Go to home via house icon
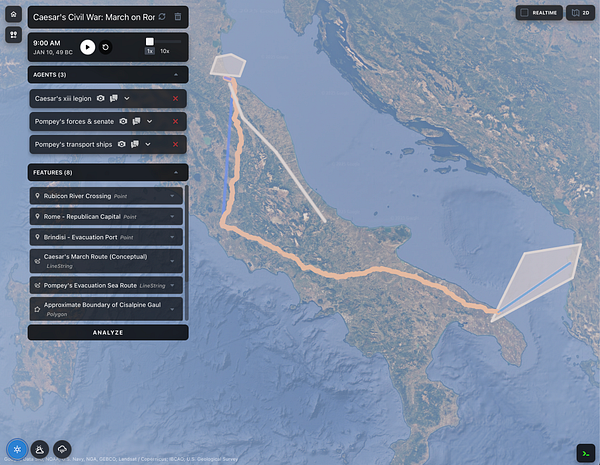 [x=13, y=14]
